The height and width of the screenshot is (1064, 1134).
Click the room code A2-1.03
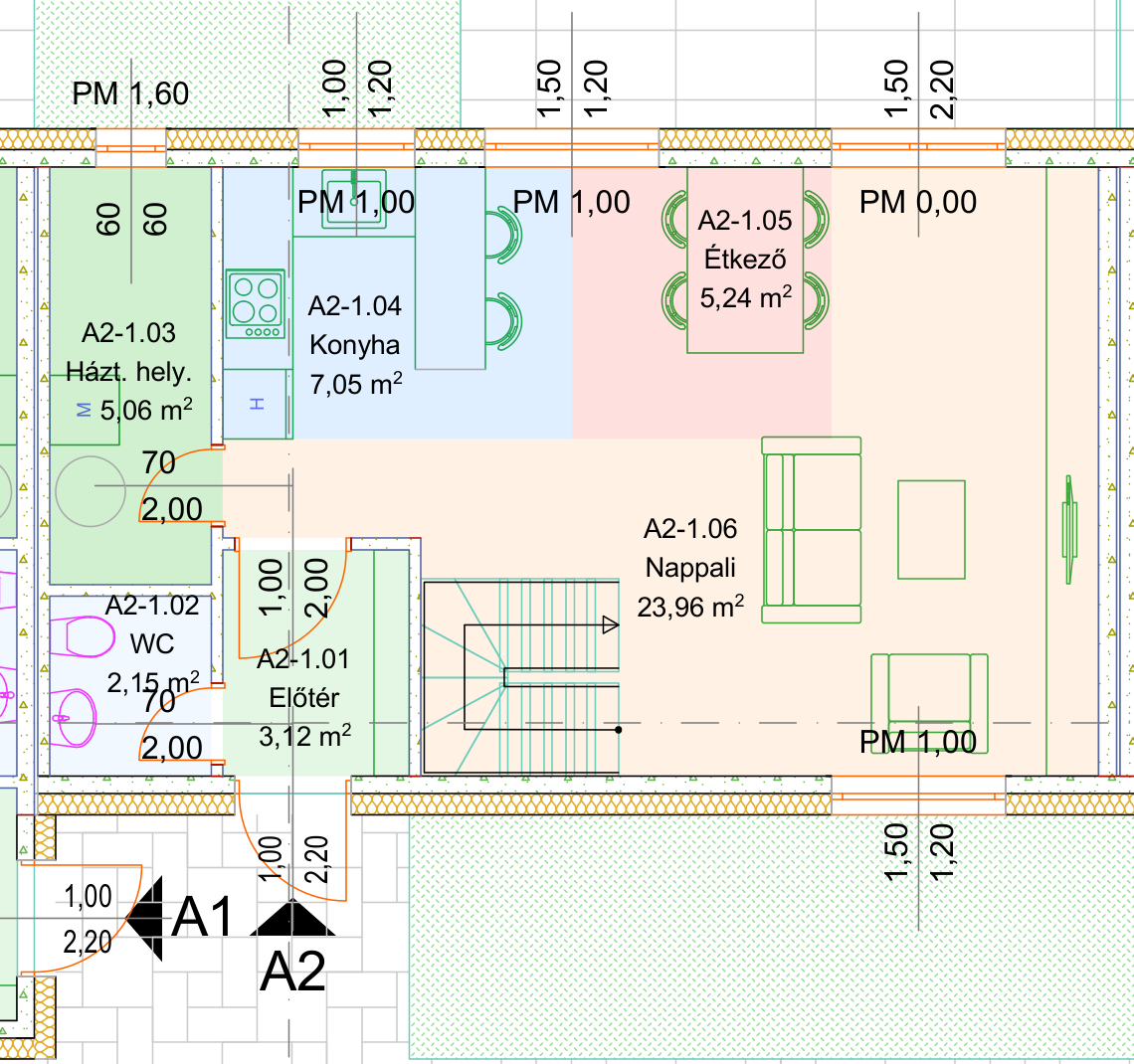point(128,332)
